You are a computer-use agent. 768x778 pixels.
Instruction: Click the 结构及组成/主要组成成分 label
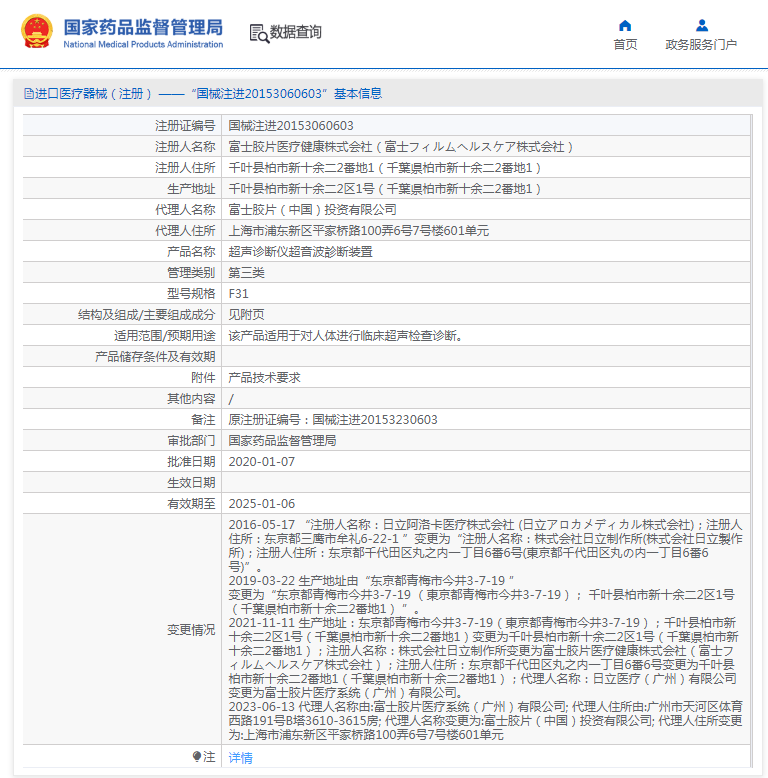(x=146, y=315)
